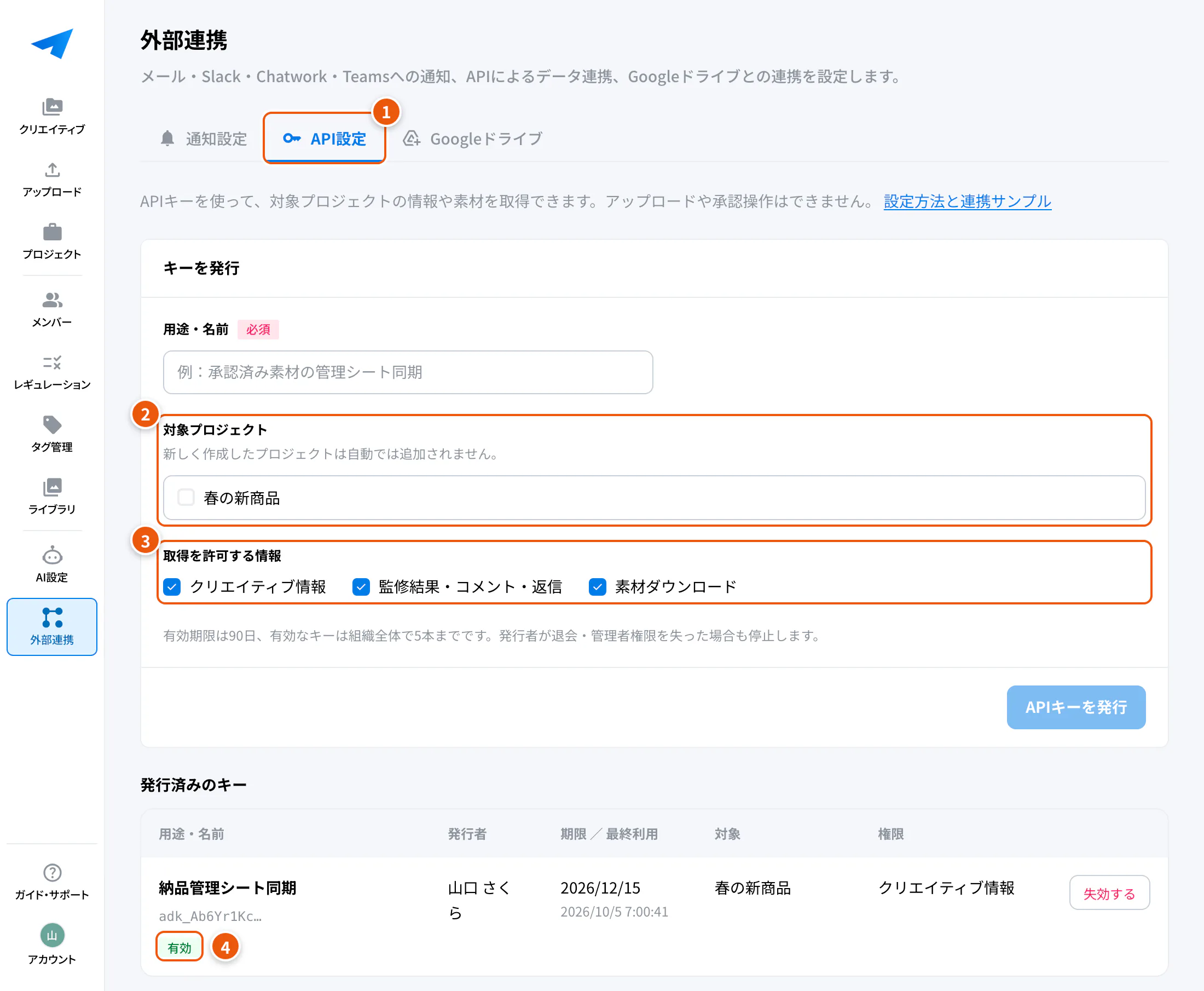
Task: Open クリエイティブ in the sidebar
Action: [52, 117]
